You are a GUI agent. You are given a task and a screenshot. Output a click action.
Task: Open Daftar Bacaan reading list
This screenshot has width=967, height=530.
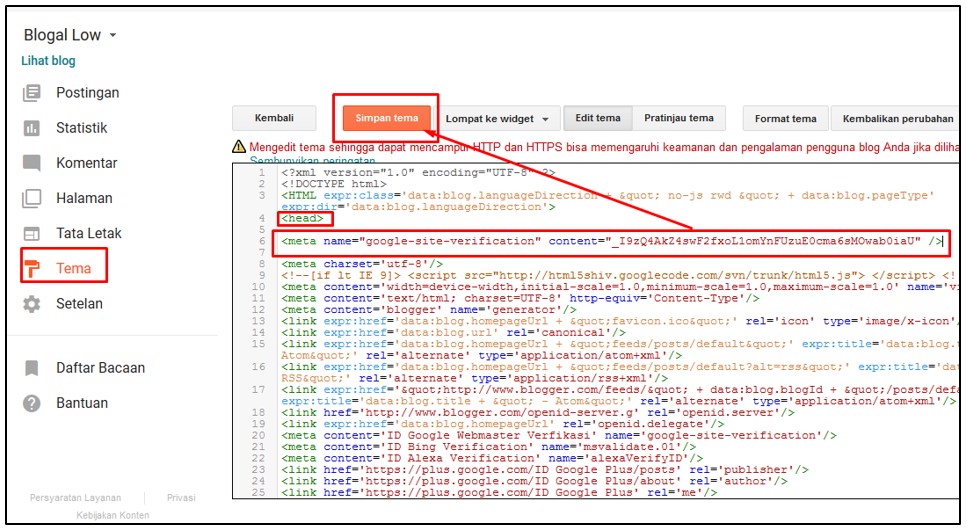point(101,368)
